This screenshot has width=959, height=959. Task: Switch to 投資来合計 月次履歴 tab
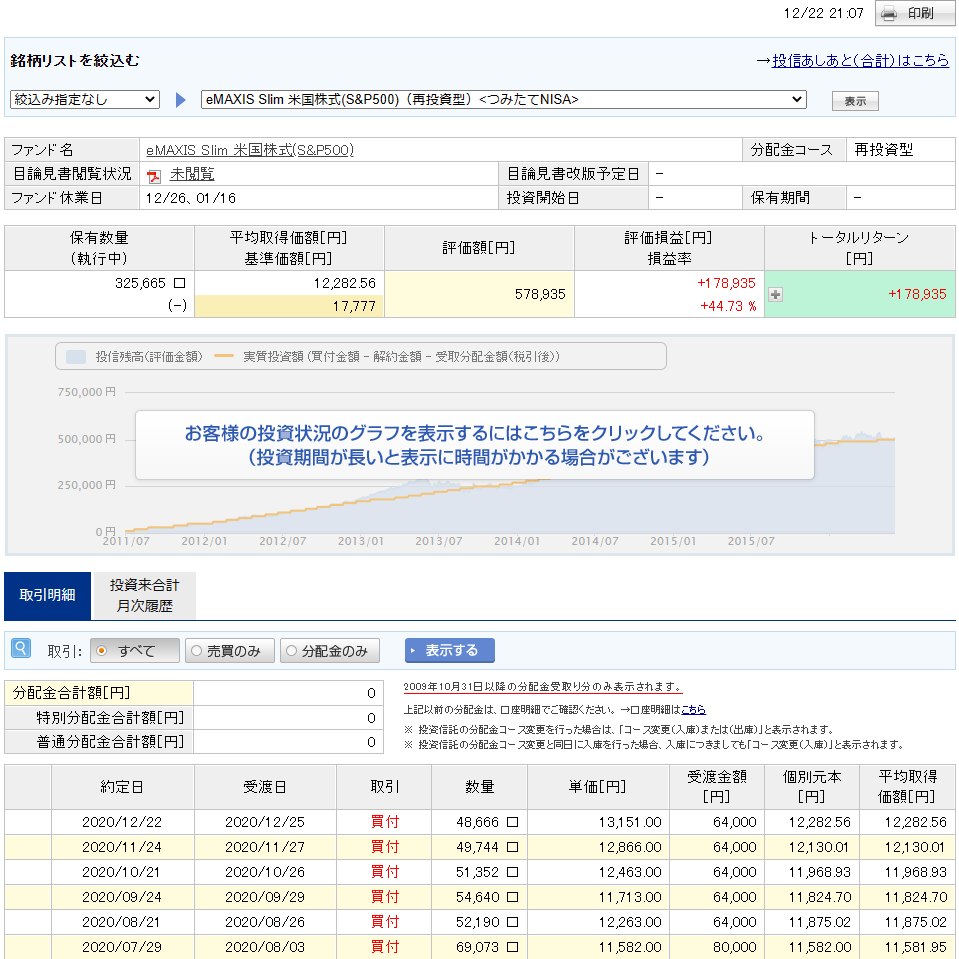click(144, 595)
